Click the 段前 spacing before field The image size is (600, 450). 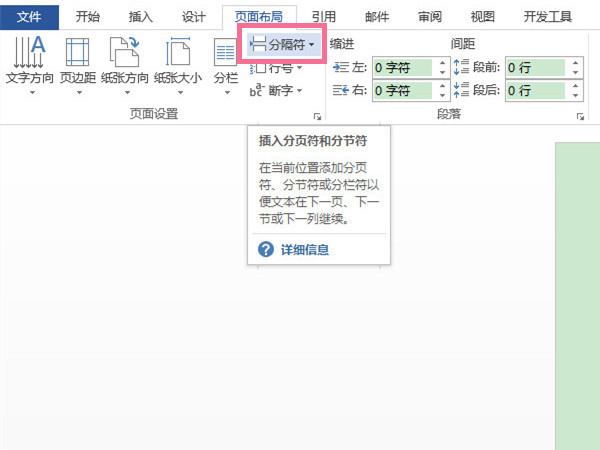(x=535, y=68)
